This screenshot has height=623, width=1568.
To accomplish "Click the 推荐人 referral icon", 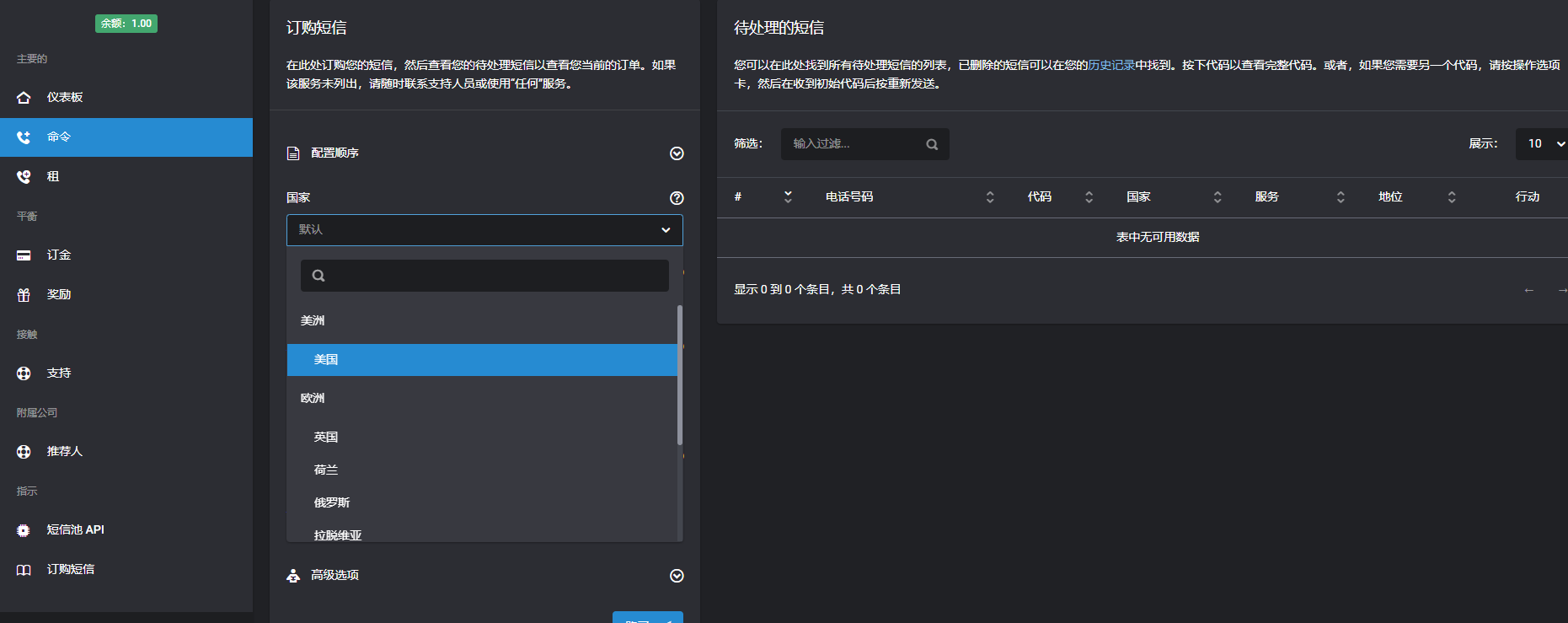I will pyautogui.click(x=24, y=452).
